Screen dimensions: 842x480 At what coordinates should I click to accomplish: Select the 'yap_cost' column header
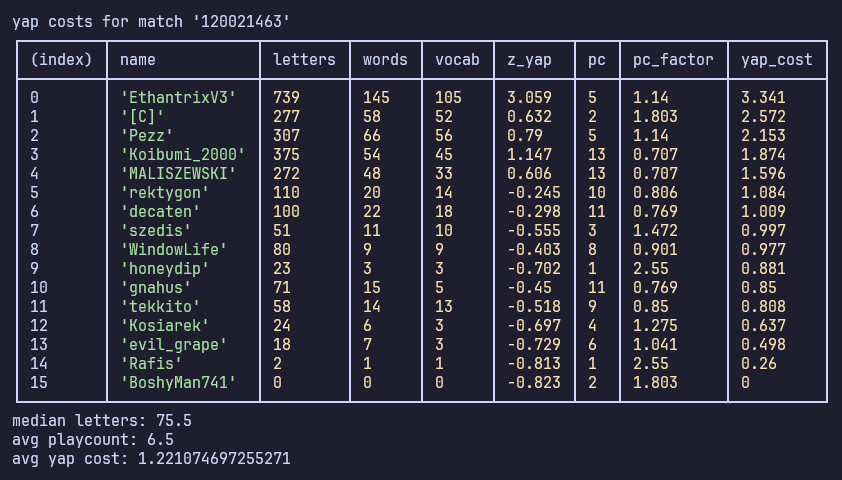coord(776,60)
